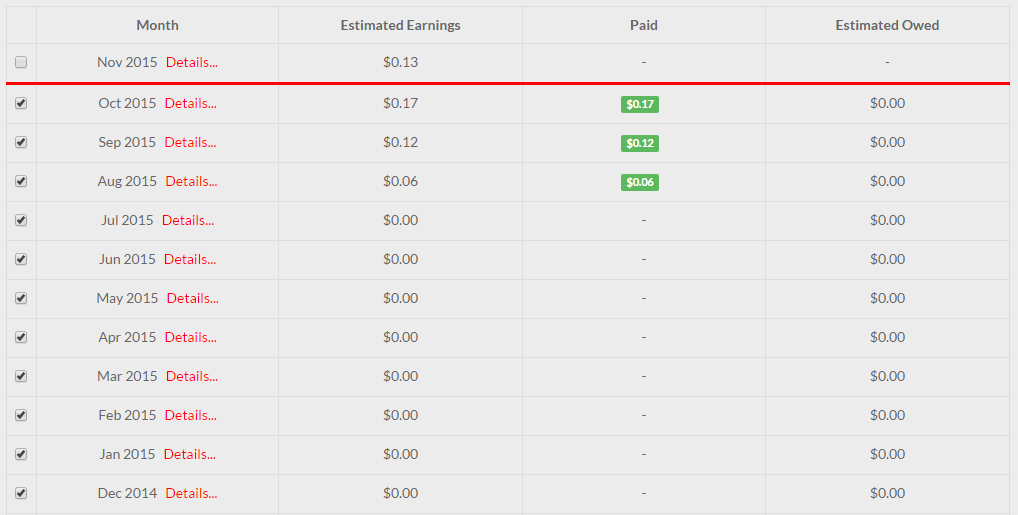Toggle the Dec 2014 checkbox
Screen dimensions: 1018x515
pyautogui.click(x=21, y=493)
